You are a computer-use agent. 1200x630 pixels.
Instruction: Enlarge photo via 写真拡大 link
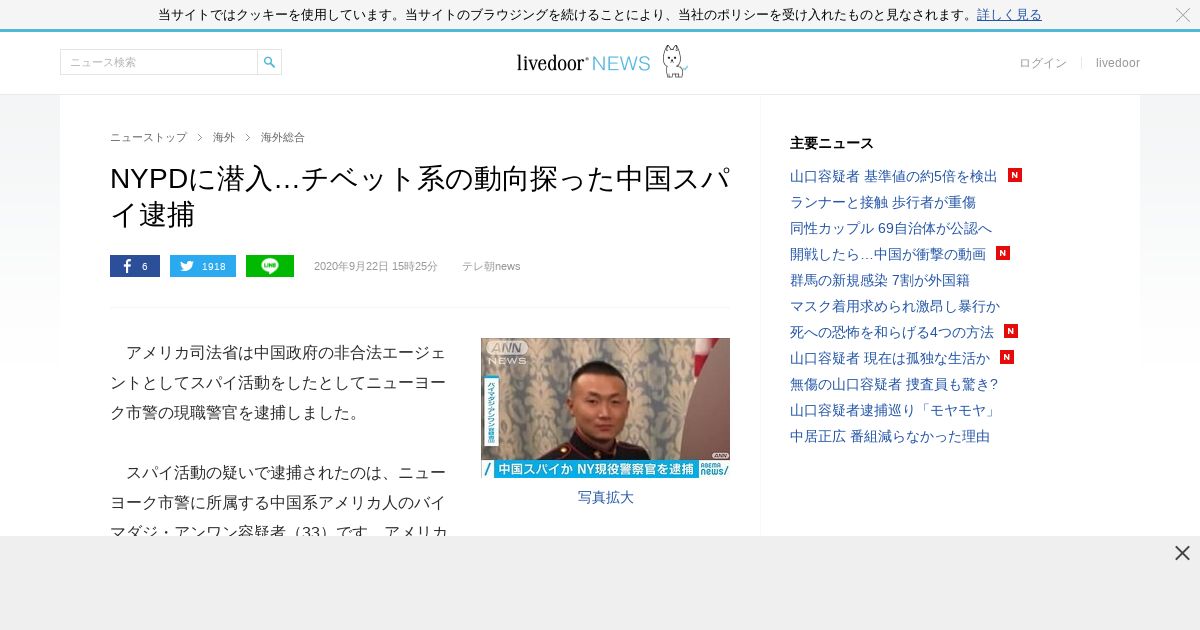click(x=605, y=497)
